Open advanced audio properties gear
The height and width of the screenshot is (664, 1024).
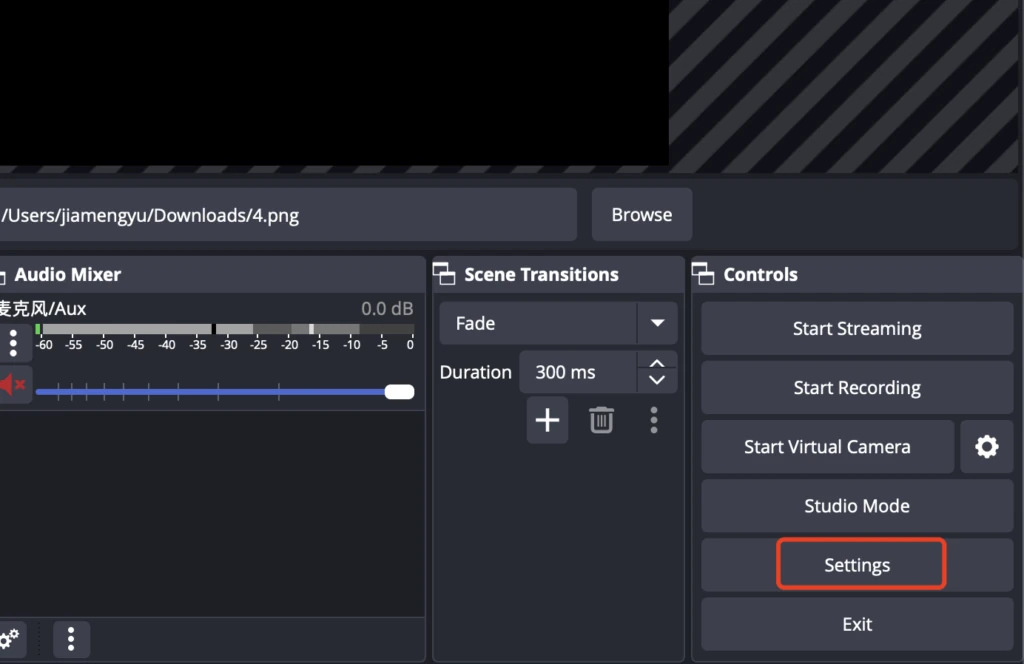(x=10, y=638)
